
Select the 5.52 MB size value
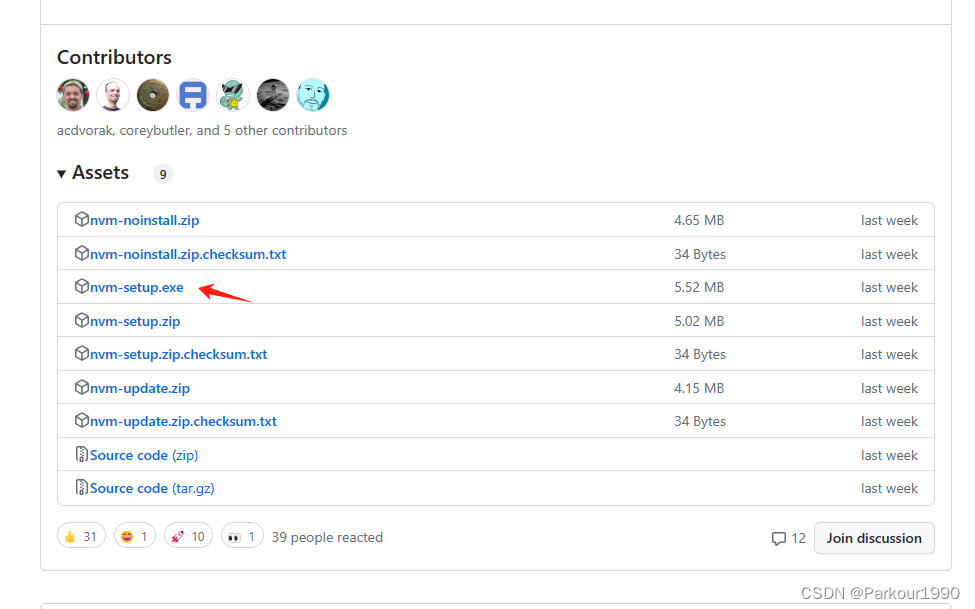point(699,287)
